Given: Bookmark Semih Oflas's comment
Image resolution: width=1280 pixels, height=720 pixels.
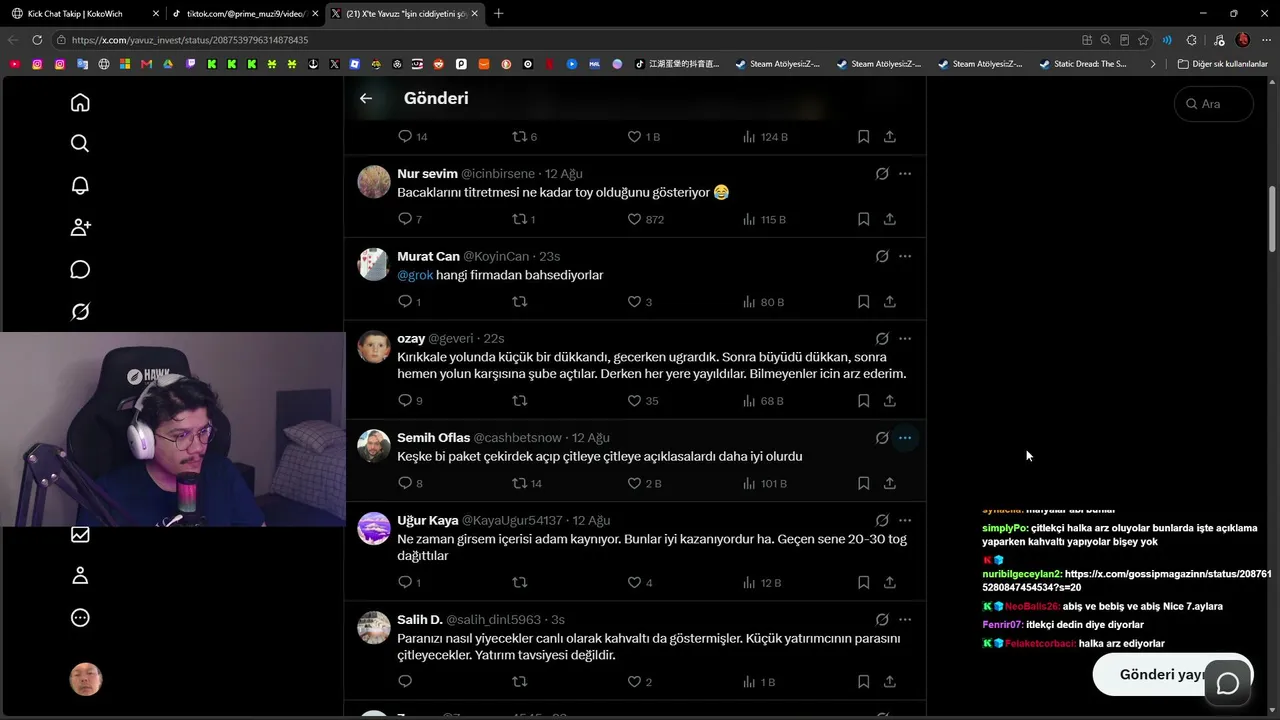Looking at the screenshot, I should coord(863,483).
